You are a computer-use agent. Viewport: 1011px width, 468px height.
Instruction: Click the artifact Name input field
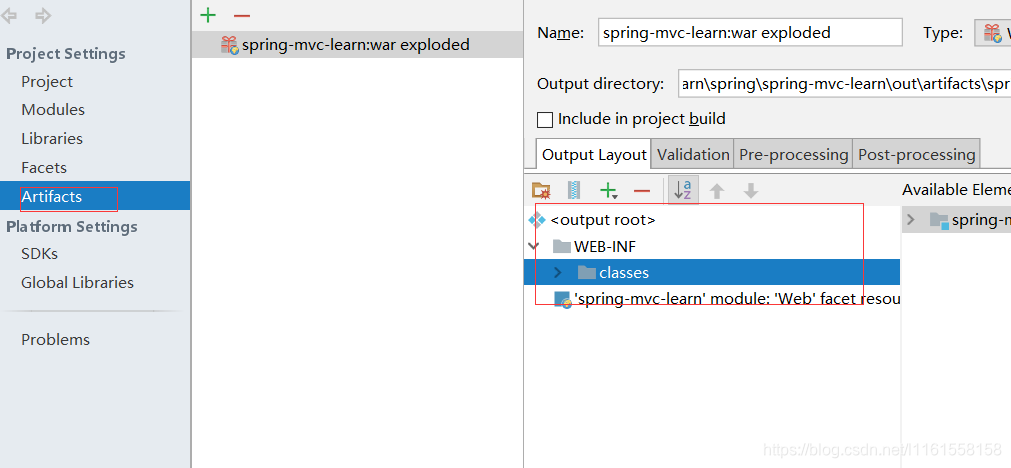(x=750, y=33)
